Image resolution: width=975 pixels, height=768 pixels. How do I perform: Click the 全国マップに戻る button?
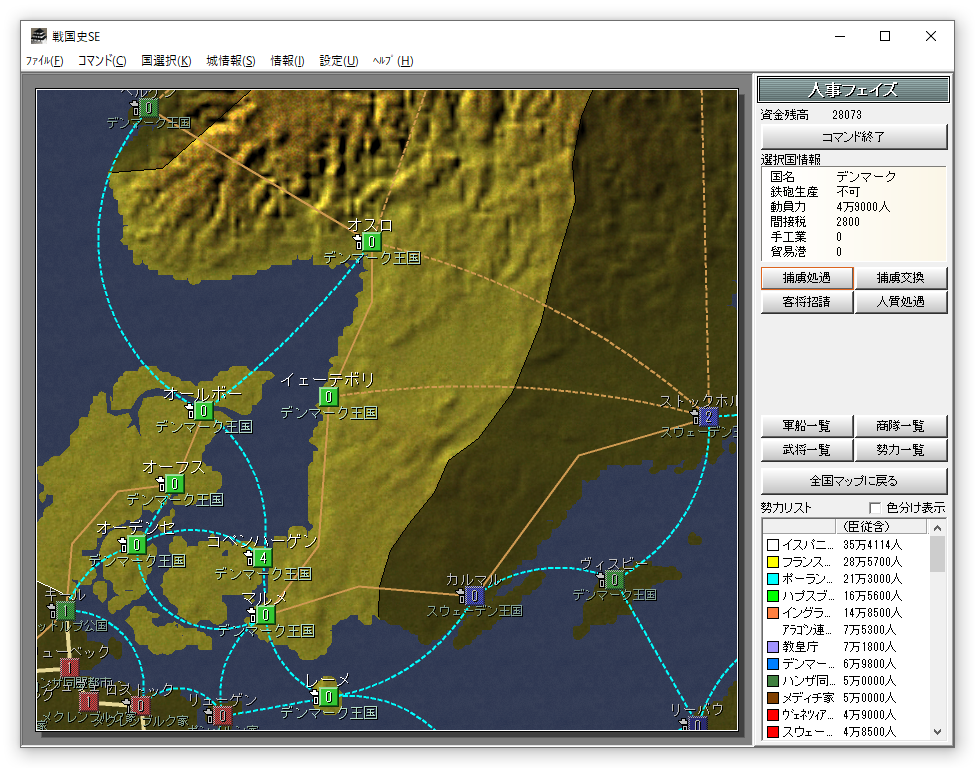point(854,481)
